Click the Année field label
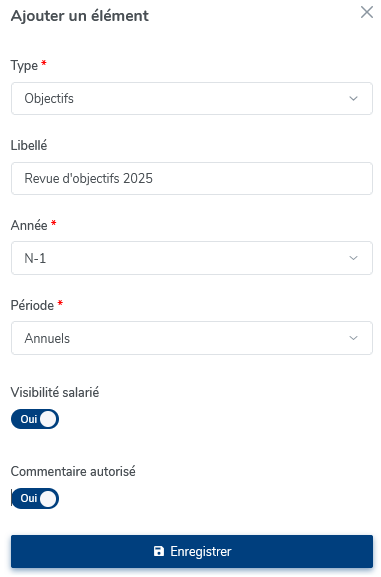Image resolution: width=381 pixels, height=577 pixels. tap(29, 225)
